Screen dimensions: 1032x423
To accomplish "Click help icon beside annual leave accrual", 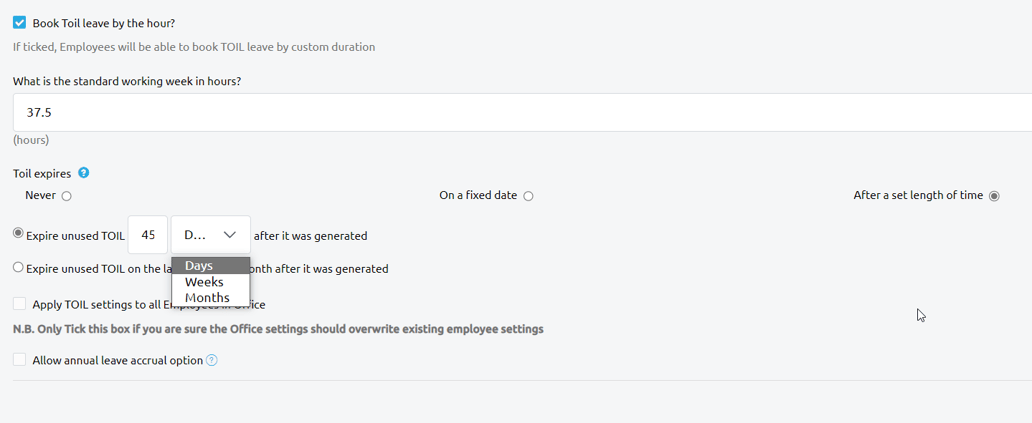I will [x=211, y=360].
